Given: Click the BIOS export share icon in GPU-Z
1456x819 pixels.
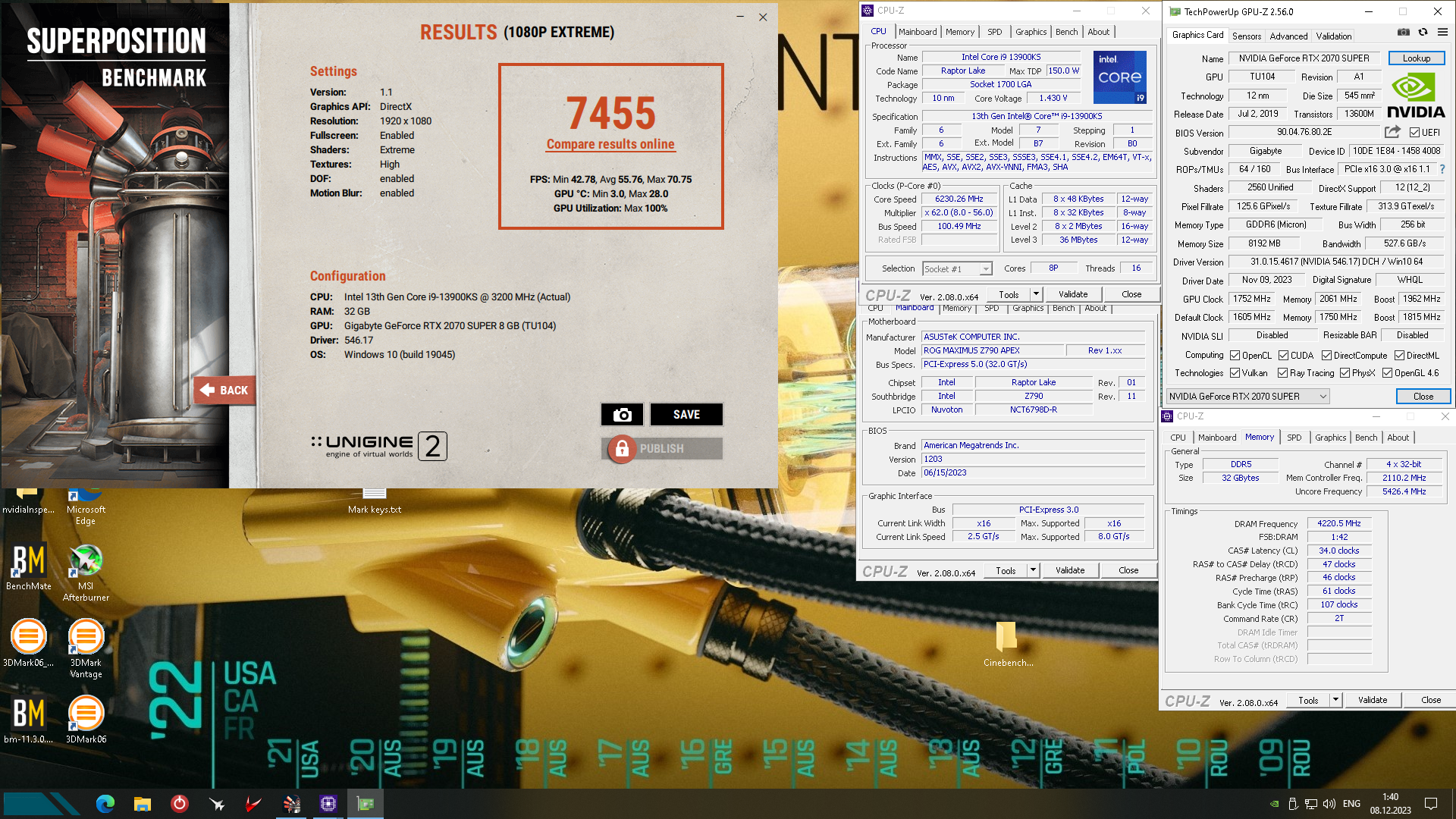Looking at the screenshot, I should point(1392,132).
